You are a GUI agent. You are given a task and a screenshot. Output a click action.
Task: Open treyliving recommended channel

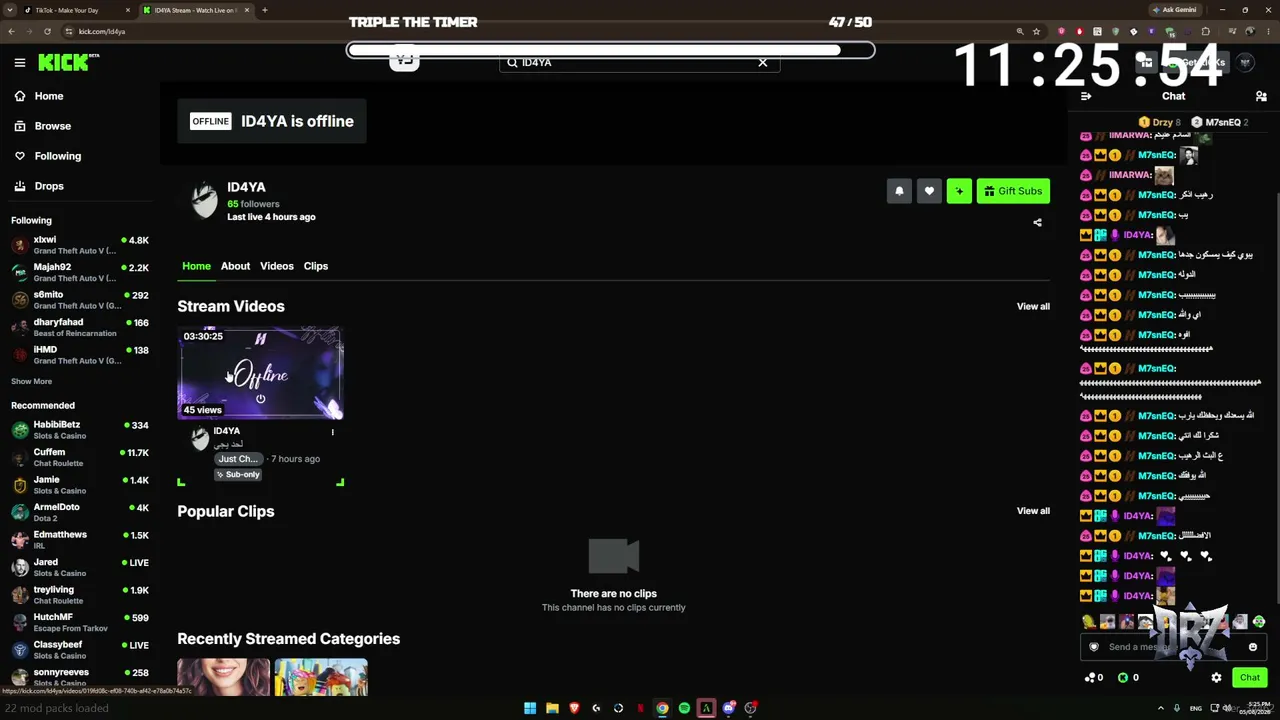coord(80,595)
